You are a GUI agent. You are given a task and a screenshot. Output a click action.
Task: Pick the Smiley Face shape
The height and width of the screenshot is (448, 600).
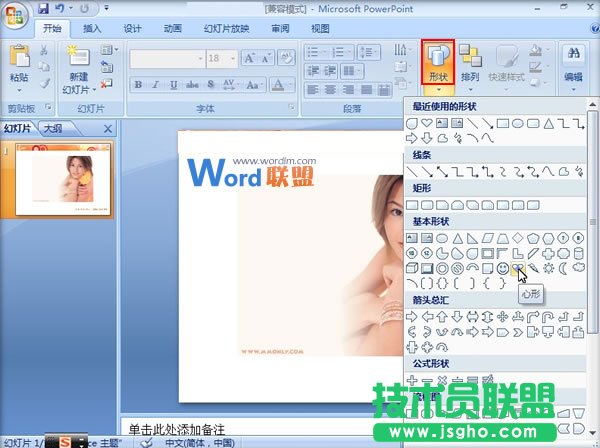(x=502, y=268)
